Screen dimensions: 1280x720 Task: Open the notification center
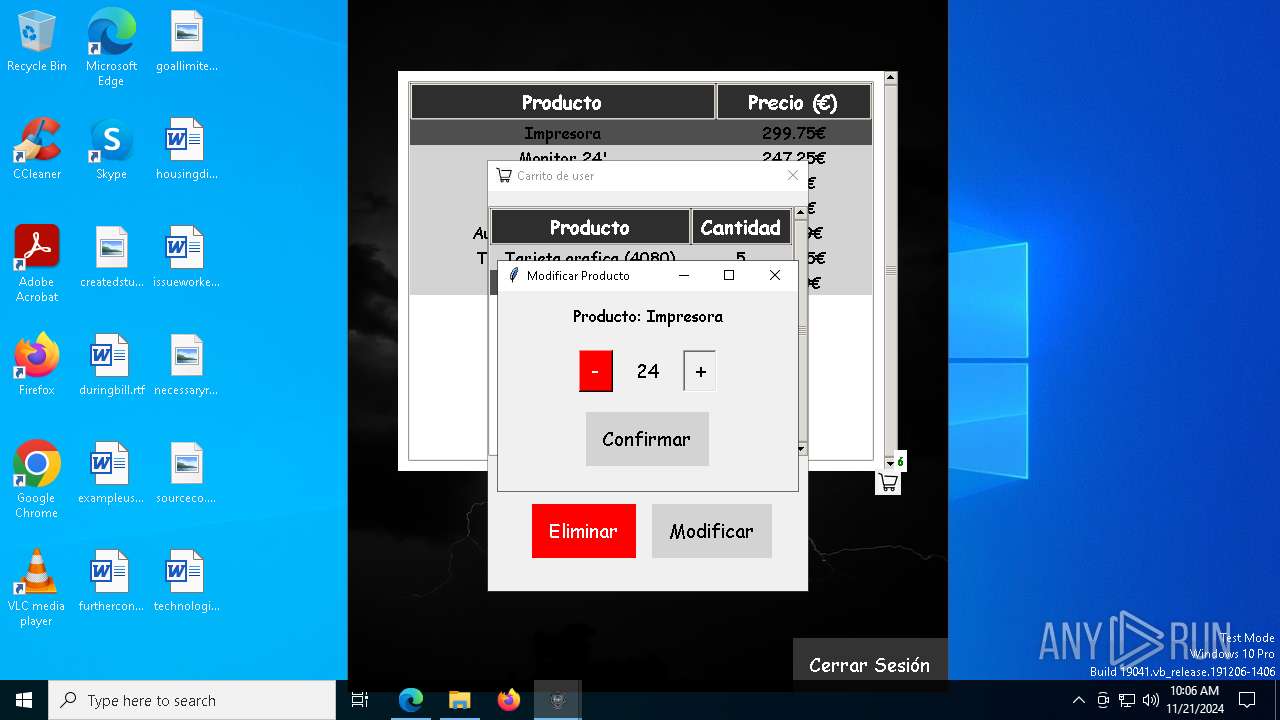(x=1247, y=700)
